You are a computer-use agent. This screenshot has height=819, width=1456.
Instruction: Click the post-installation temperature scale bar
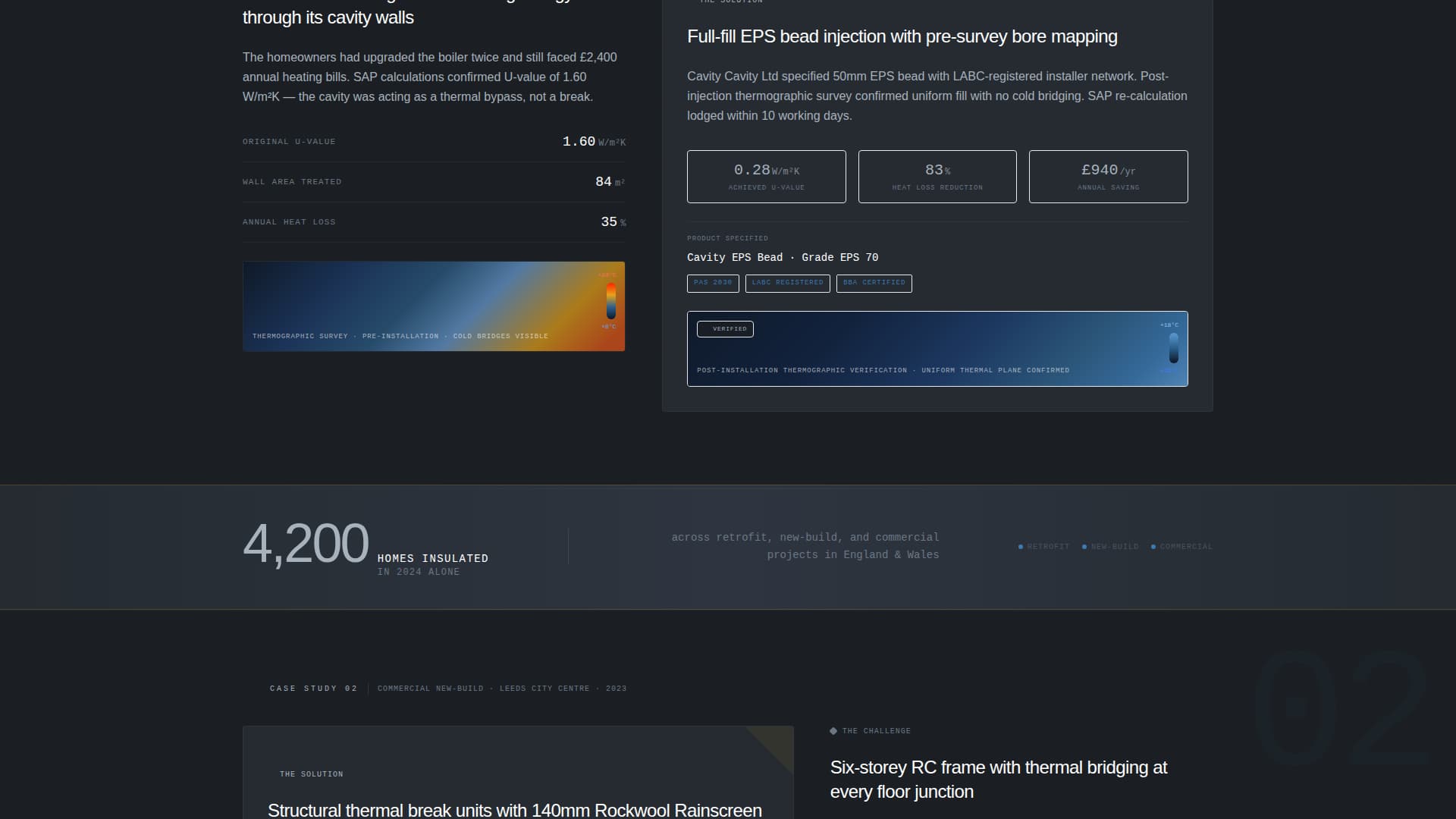1174,348
